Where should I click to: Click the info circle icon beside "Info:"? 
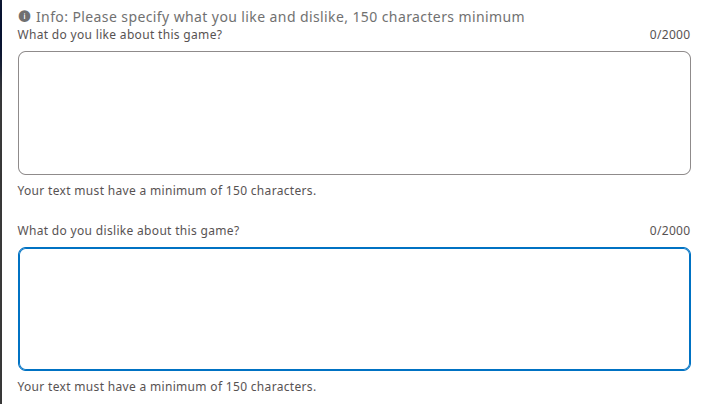(x=24, y=18)
